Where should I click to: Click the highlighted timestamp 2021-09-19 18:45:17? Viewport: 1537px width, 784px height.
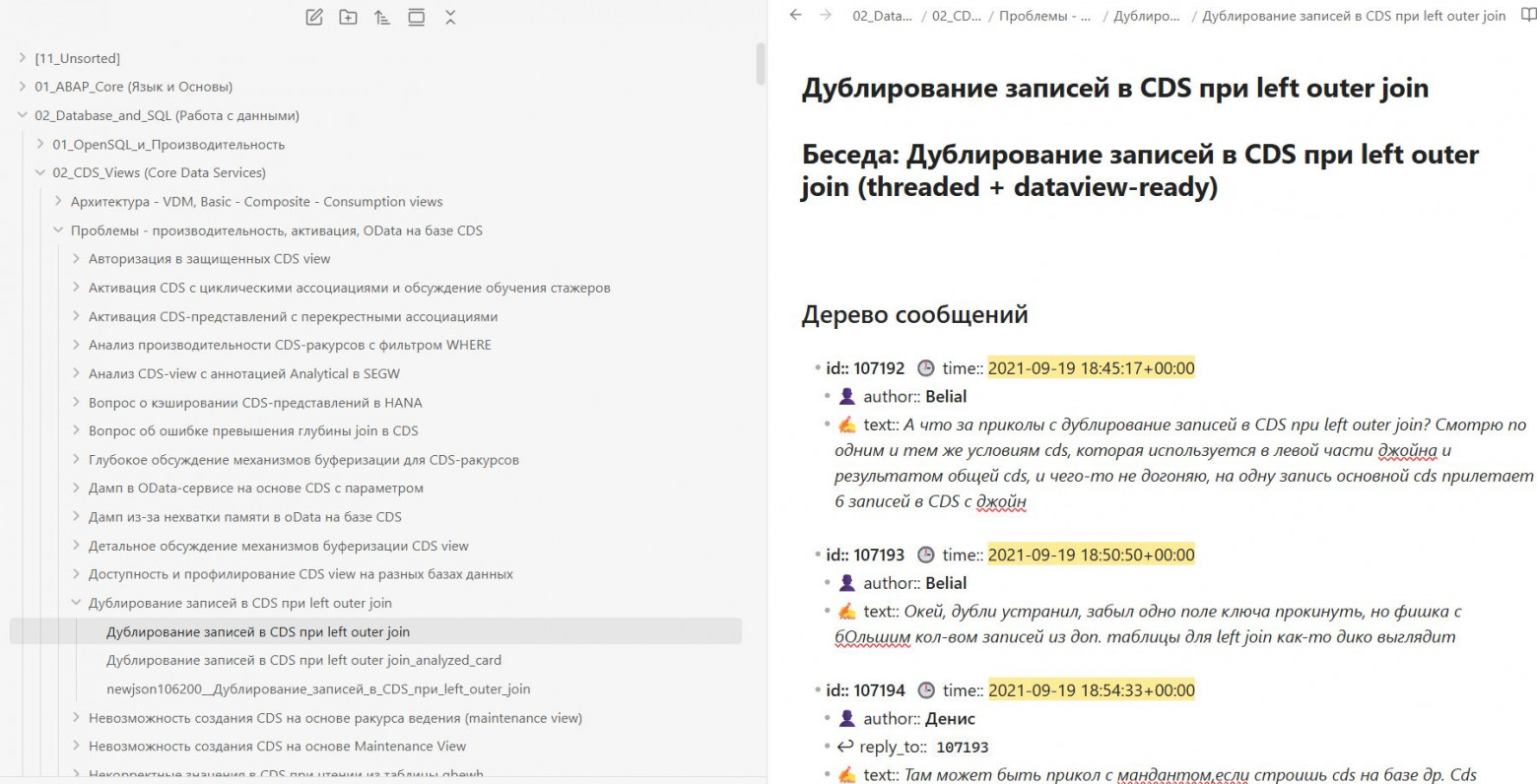point(1091,368)
